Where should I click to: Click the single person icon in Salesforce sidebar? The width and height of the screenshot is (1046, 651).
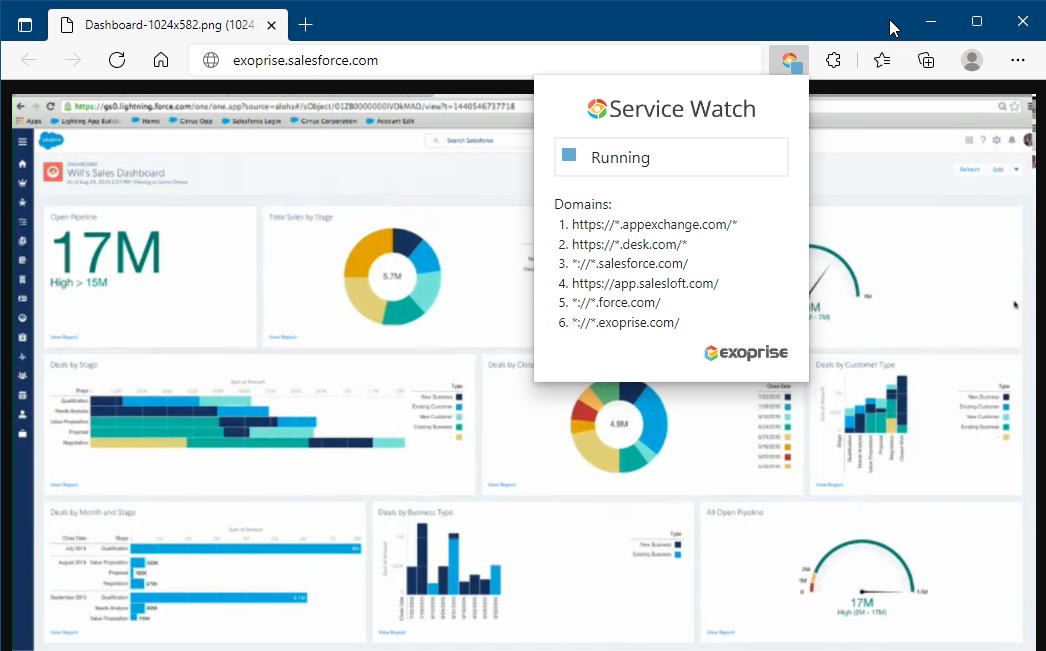point(22,414)
